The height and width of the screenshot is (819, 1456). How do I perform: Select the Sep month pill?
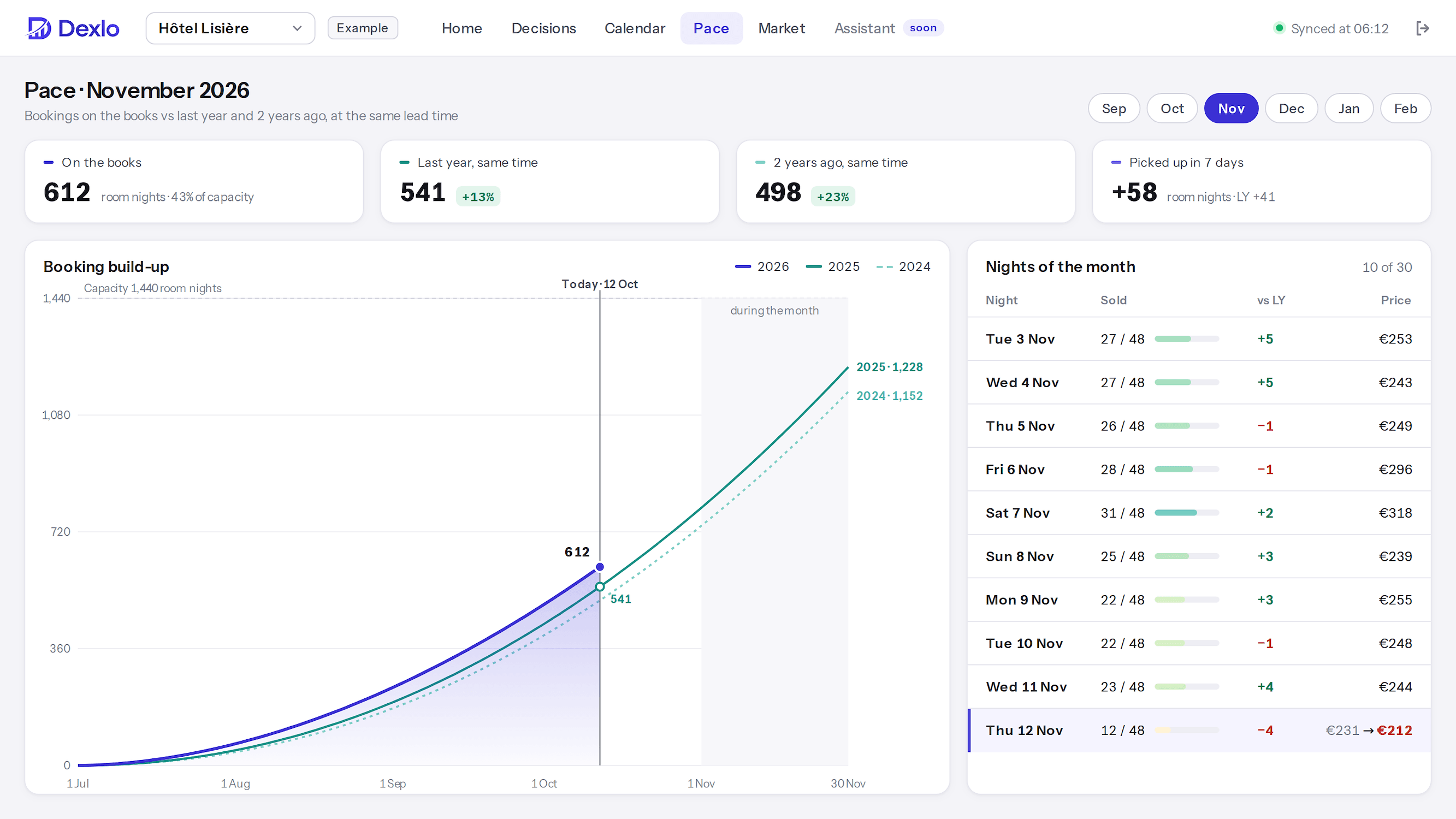coord(1114,108)
